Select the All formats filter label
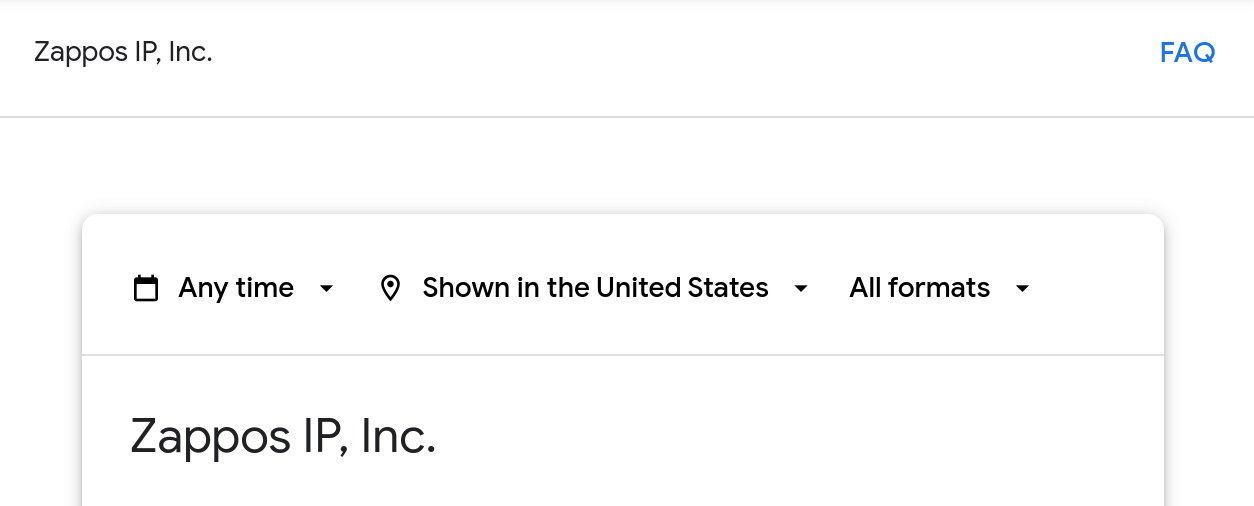This screenshot has height=506, width=1254. (x=919, y=288)
